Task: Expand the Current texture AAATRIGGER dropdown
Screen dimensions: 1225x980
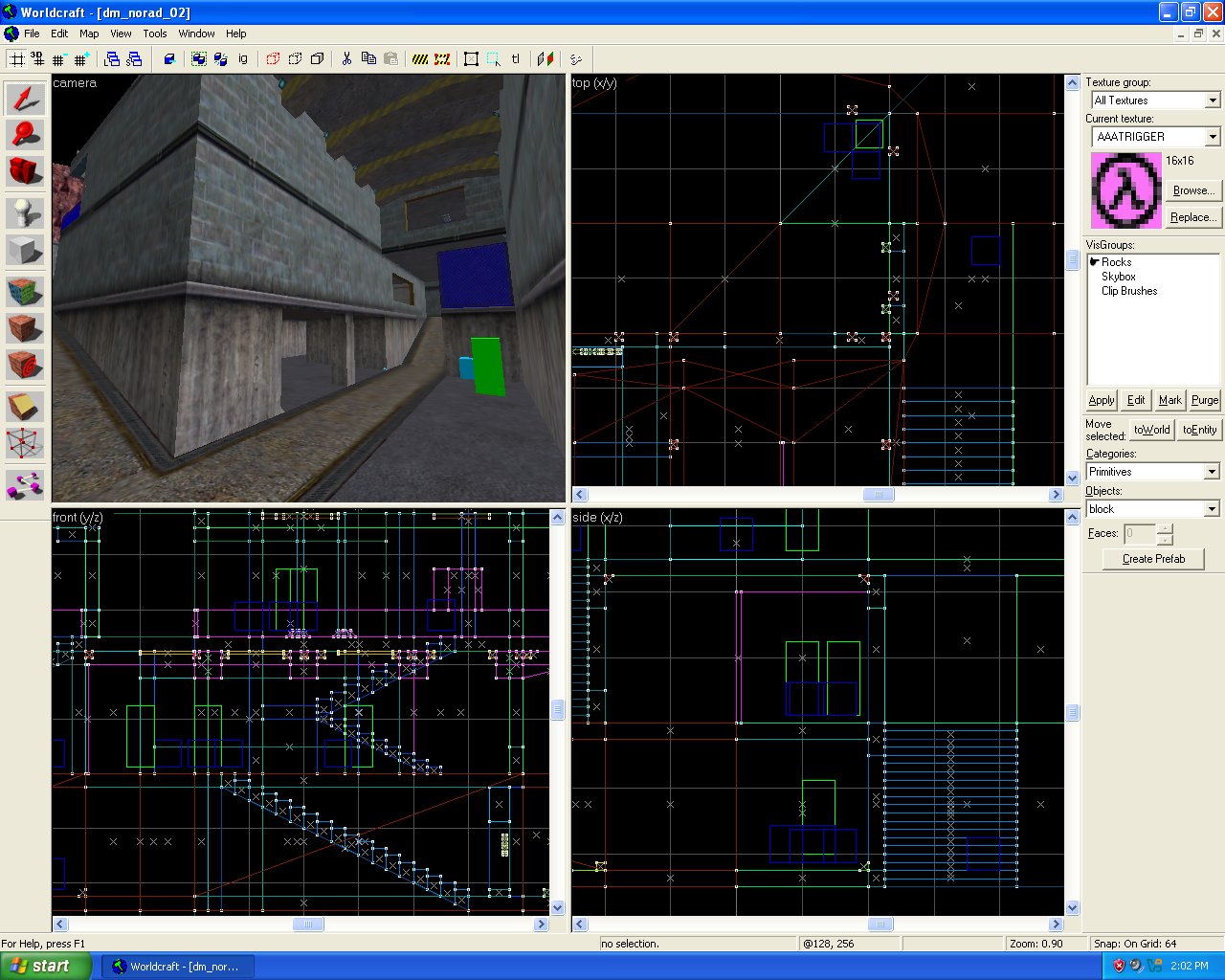Action: point(1213,137)
